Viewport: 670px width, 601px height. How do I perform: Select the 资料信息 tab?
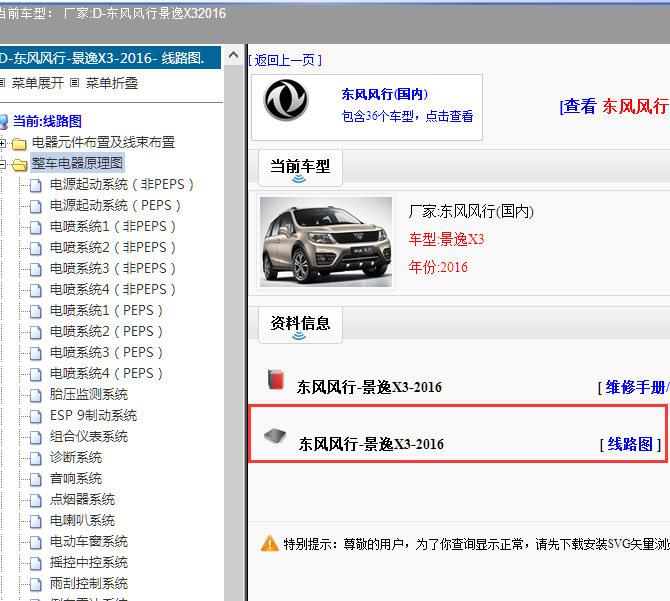click(300, 324)
